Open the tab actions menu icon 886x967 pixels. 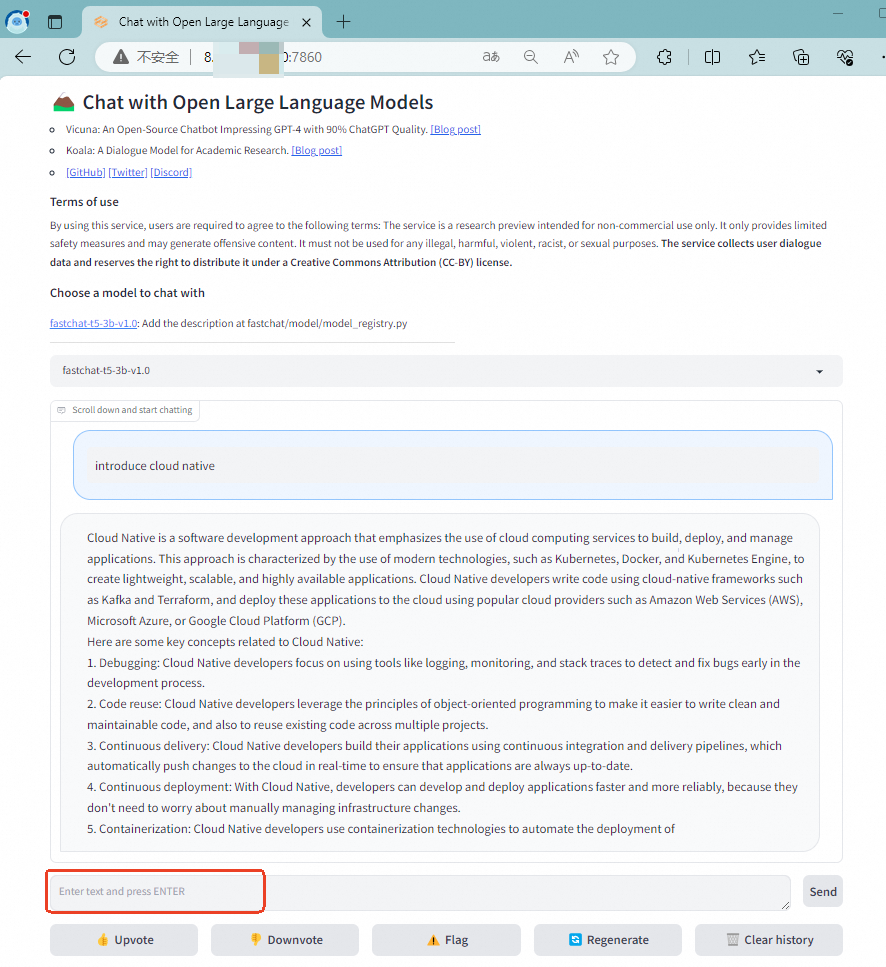point(55,22)
